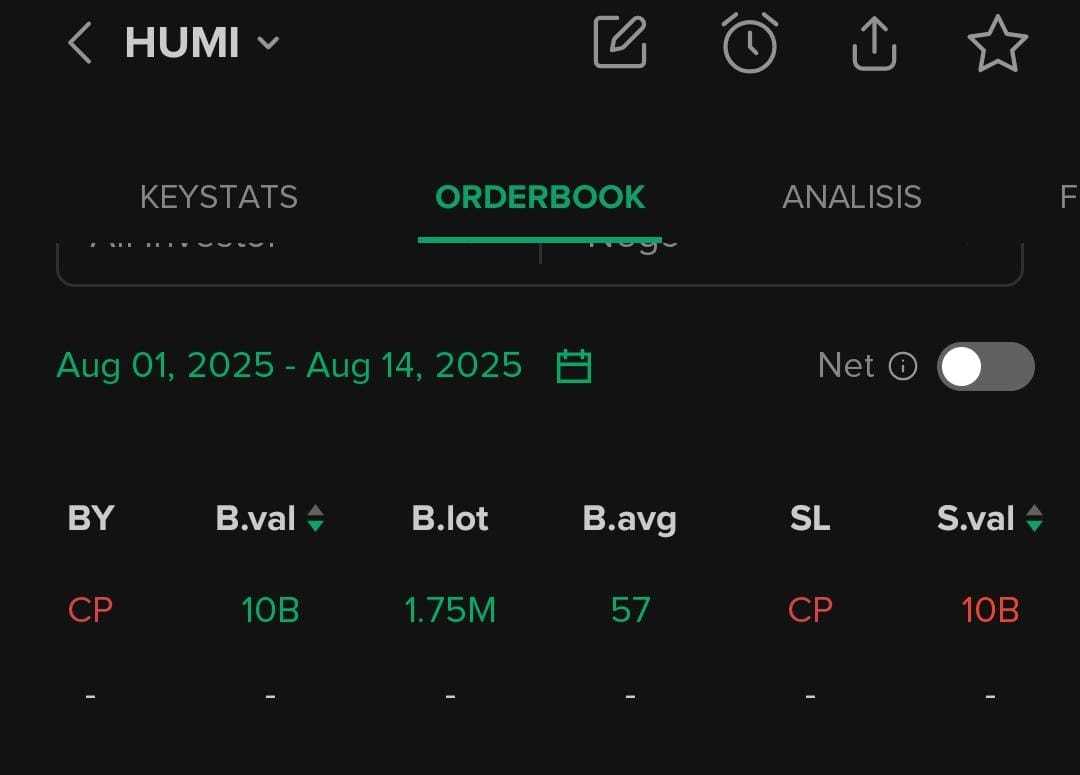Change the Aug 01 - Aug 14 date range
This screenshot has height=775, width=1080.
point(289,365)
